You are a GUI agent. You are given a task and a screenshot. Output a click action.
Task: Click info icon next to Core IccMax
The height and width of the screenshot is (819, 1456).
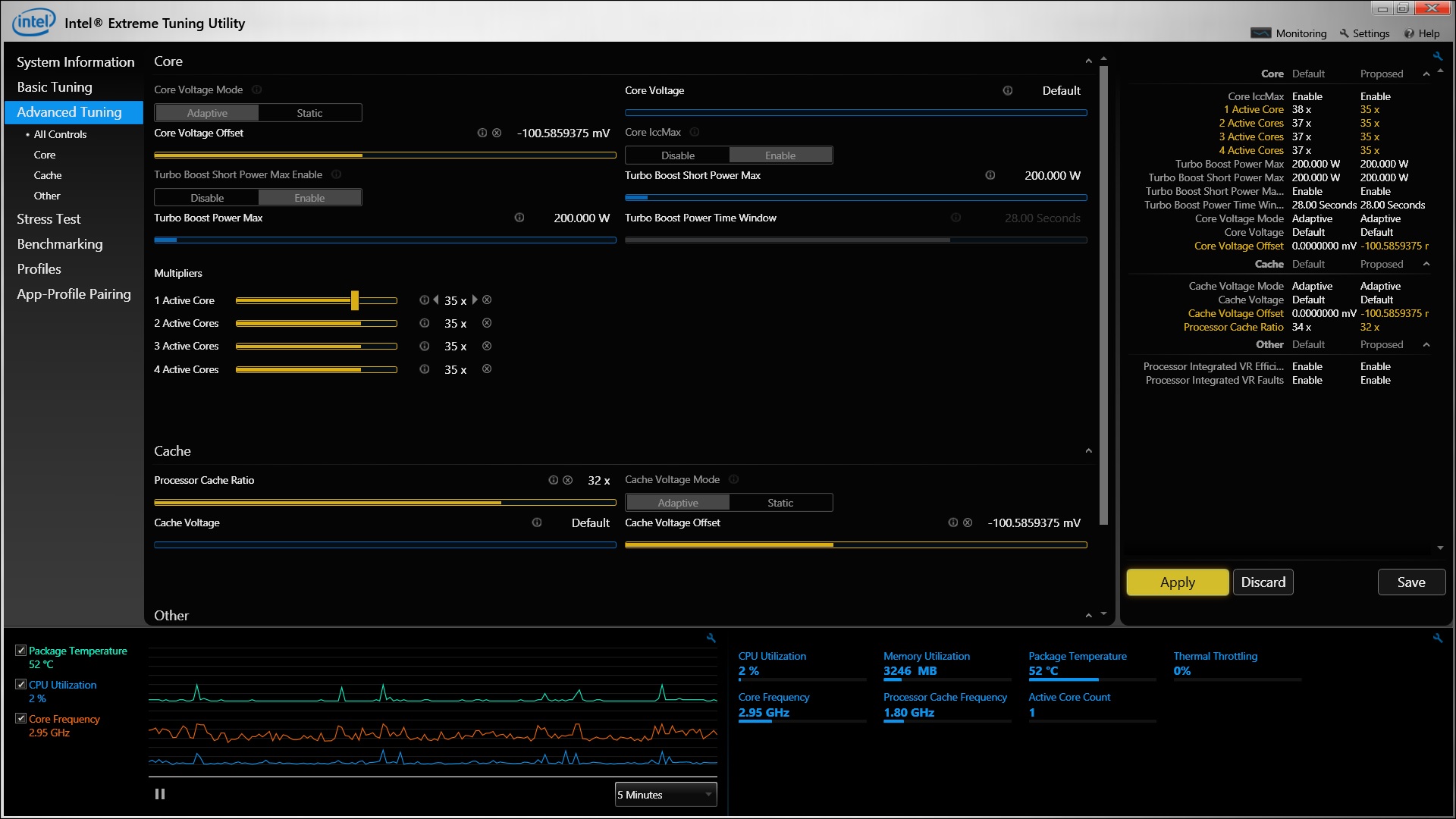[694, 132]
